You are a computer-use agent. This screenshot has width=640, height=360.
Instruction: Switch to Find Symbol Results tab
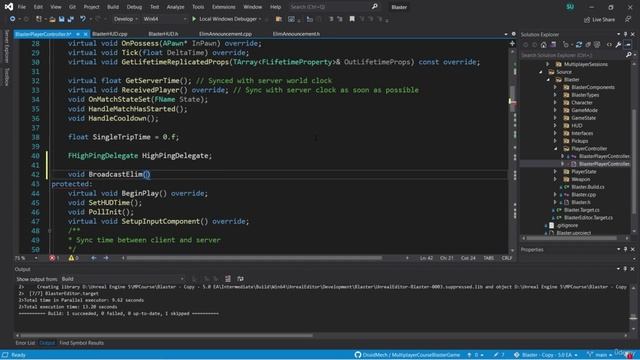click(82, 343)
